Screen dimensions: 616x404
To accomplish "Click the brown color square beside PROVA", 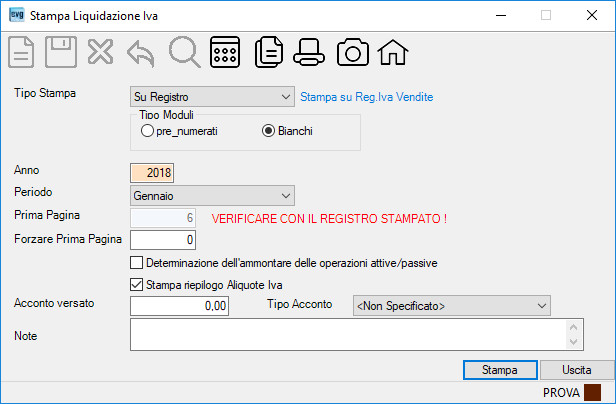I will 592,392.
